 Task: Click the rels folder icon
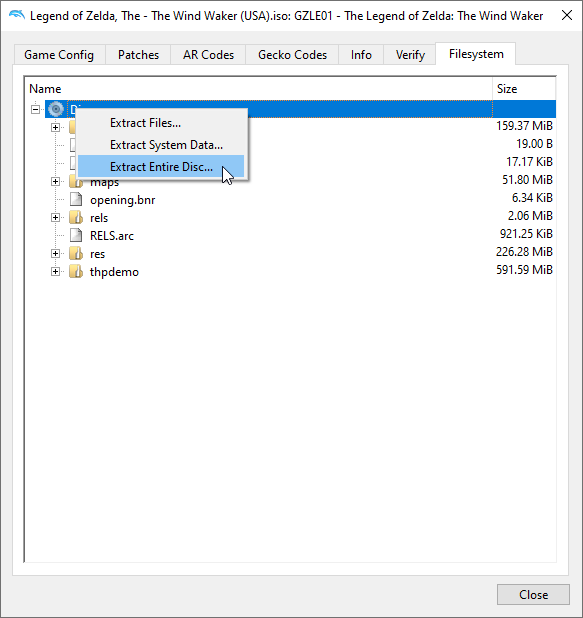76,218
